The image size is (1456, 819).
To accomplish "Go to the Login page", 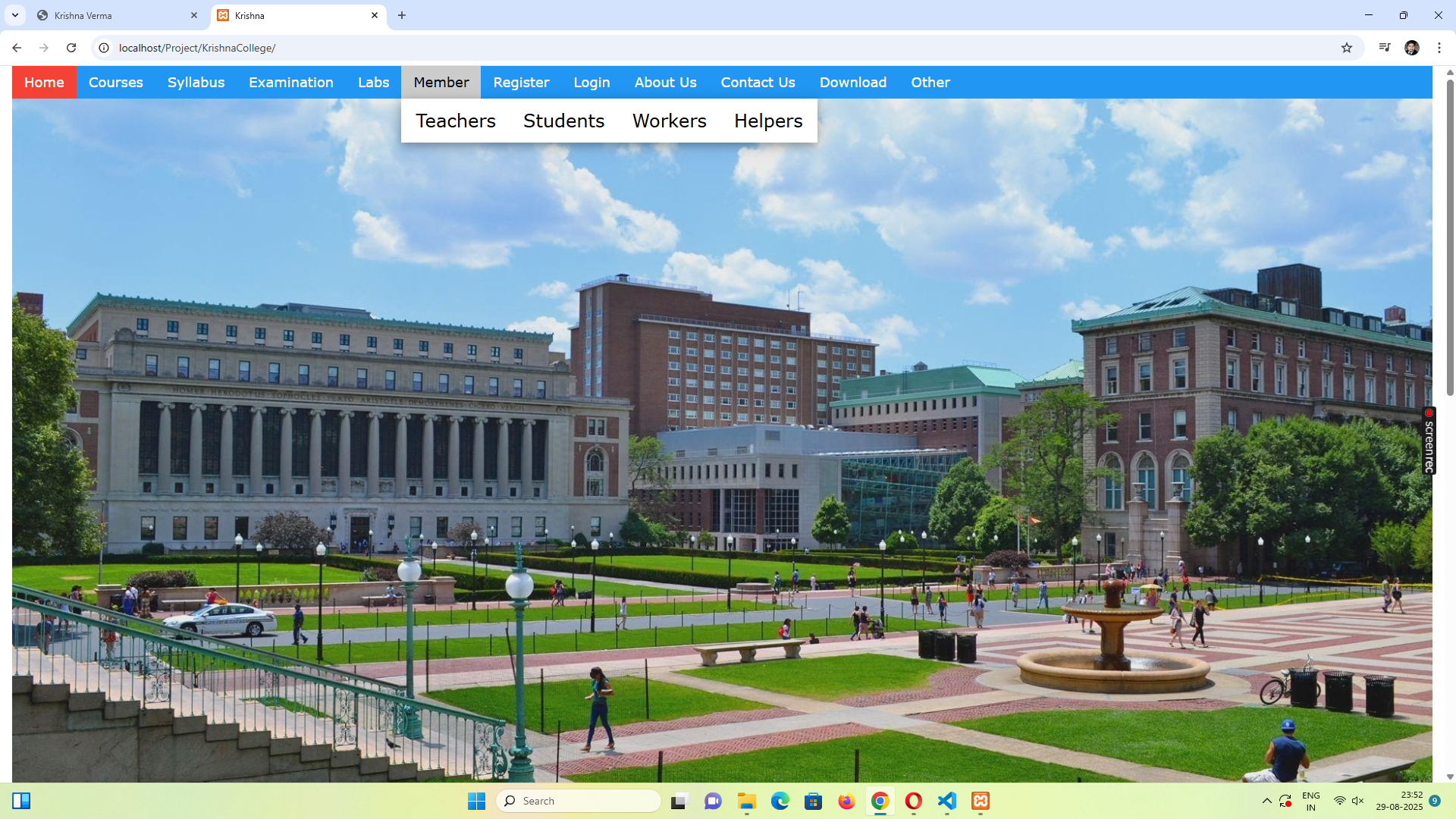I will (591, 82).
